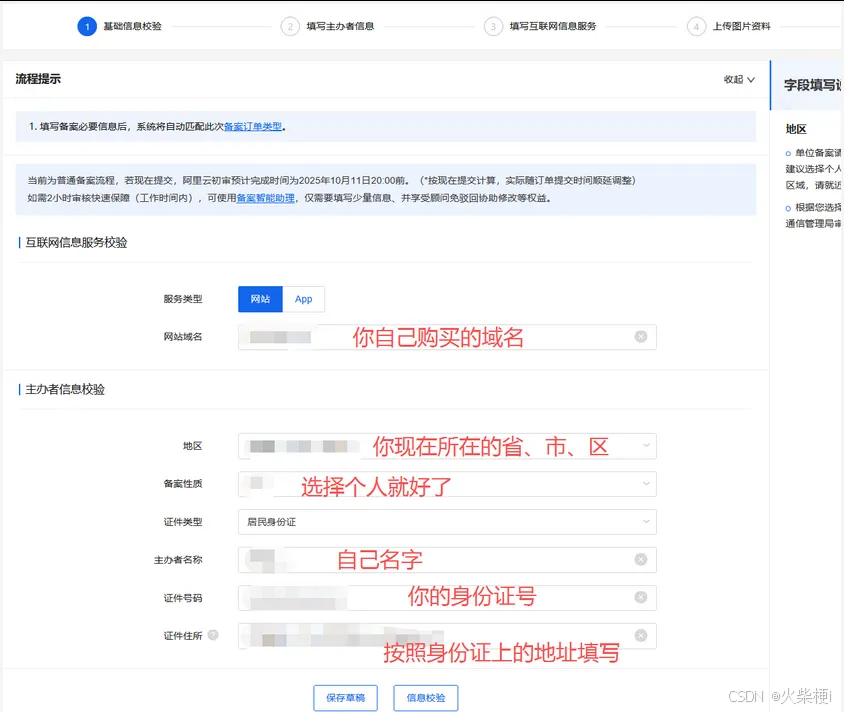Screen dimensions: 844x712
Task: Click the 互联网信息服务校验 section heading
Action: click(x=76, y=243)
